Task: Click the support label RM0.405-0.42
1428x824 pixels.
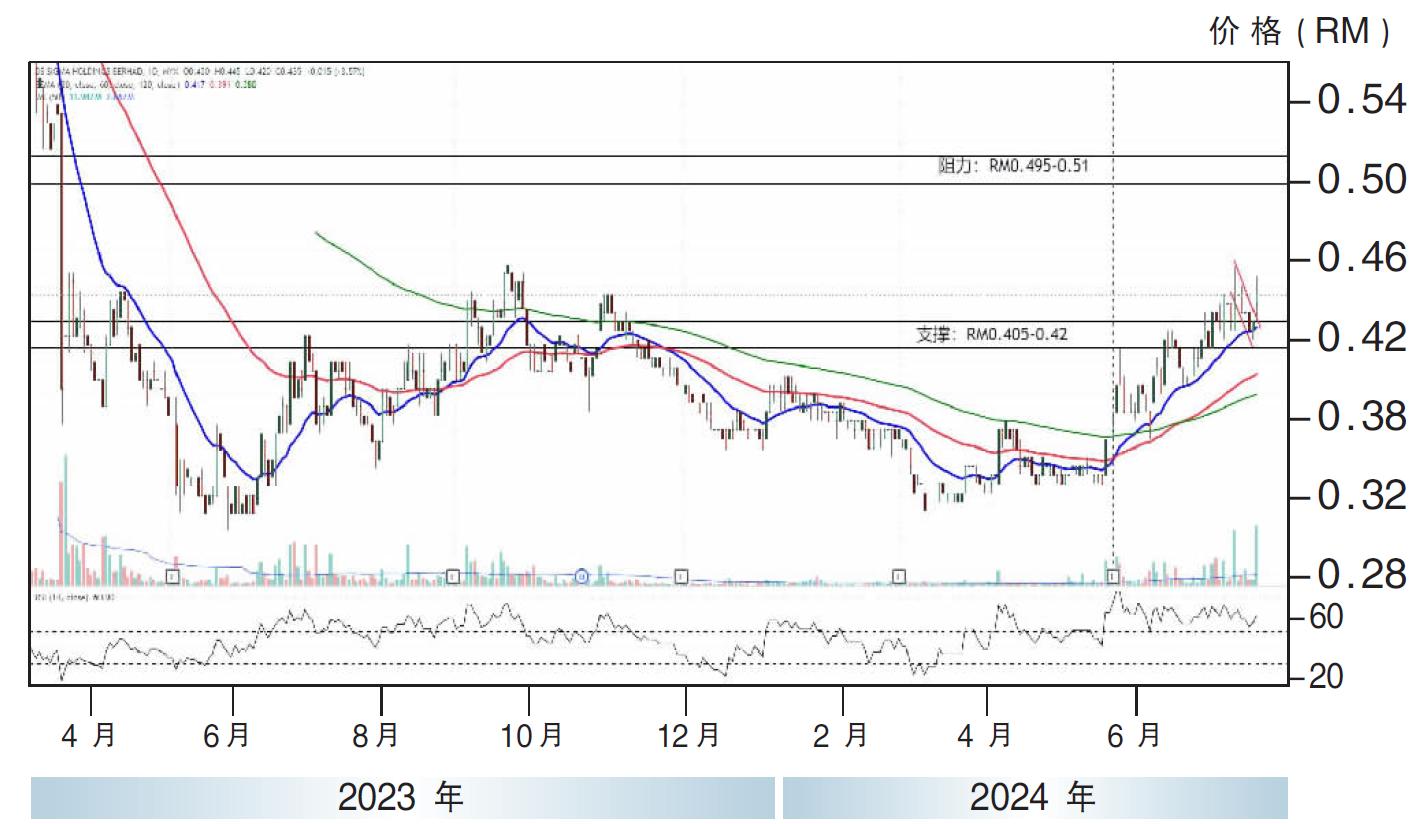Action: pos(992,334)
